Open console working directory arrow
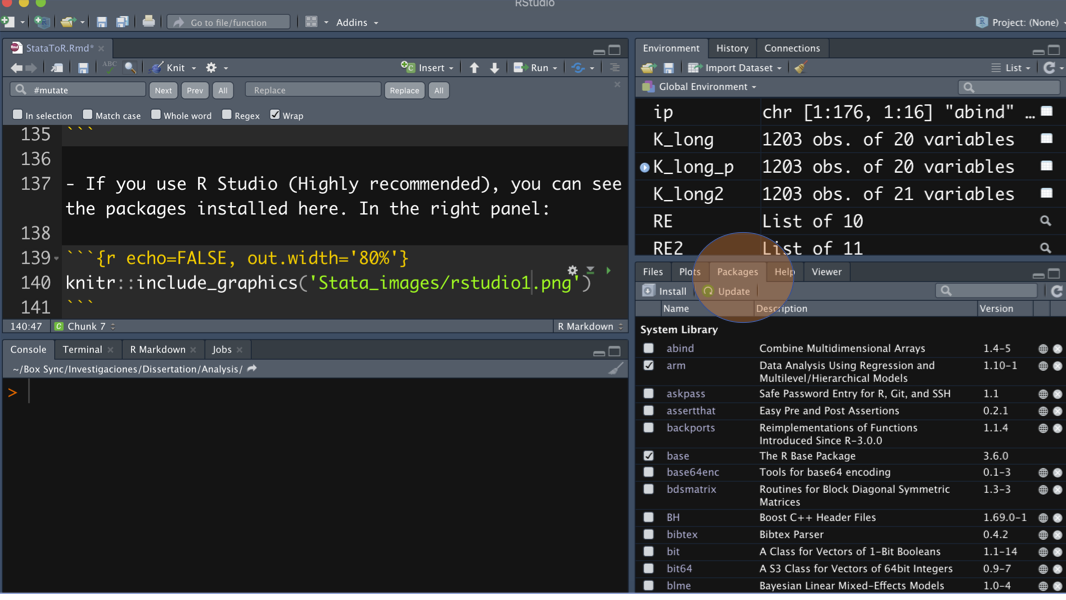 (x=252, y=369)
